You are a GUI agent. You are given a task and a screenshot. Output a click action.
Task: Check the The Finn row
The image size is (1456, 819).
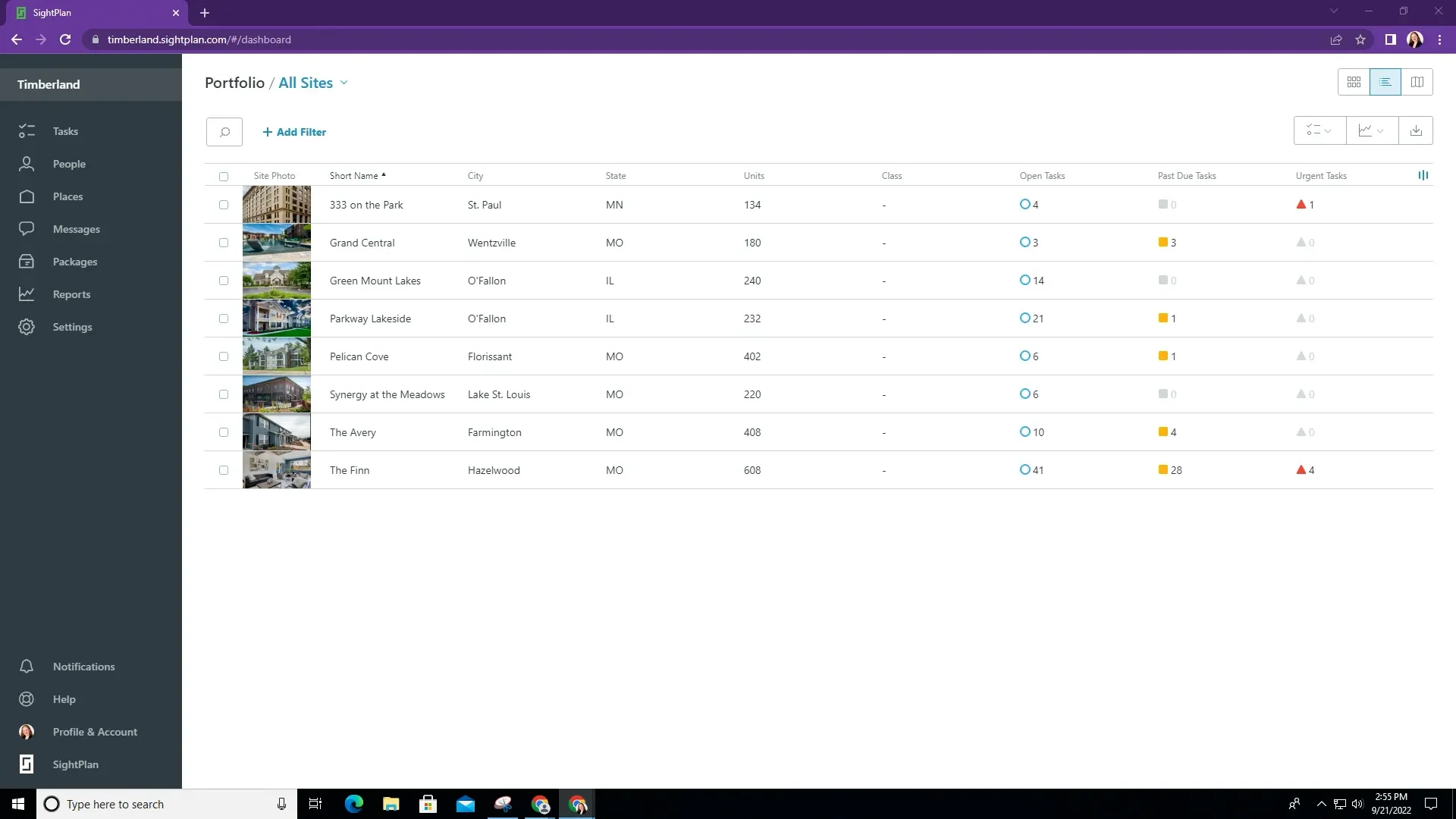224,470
